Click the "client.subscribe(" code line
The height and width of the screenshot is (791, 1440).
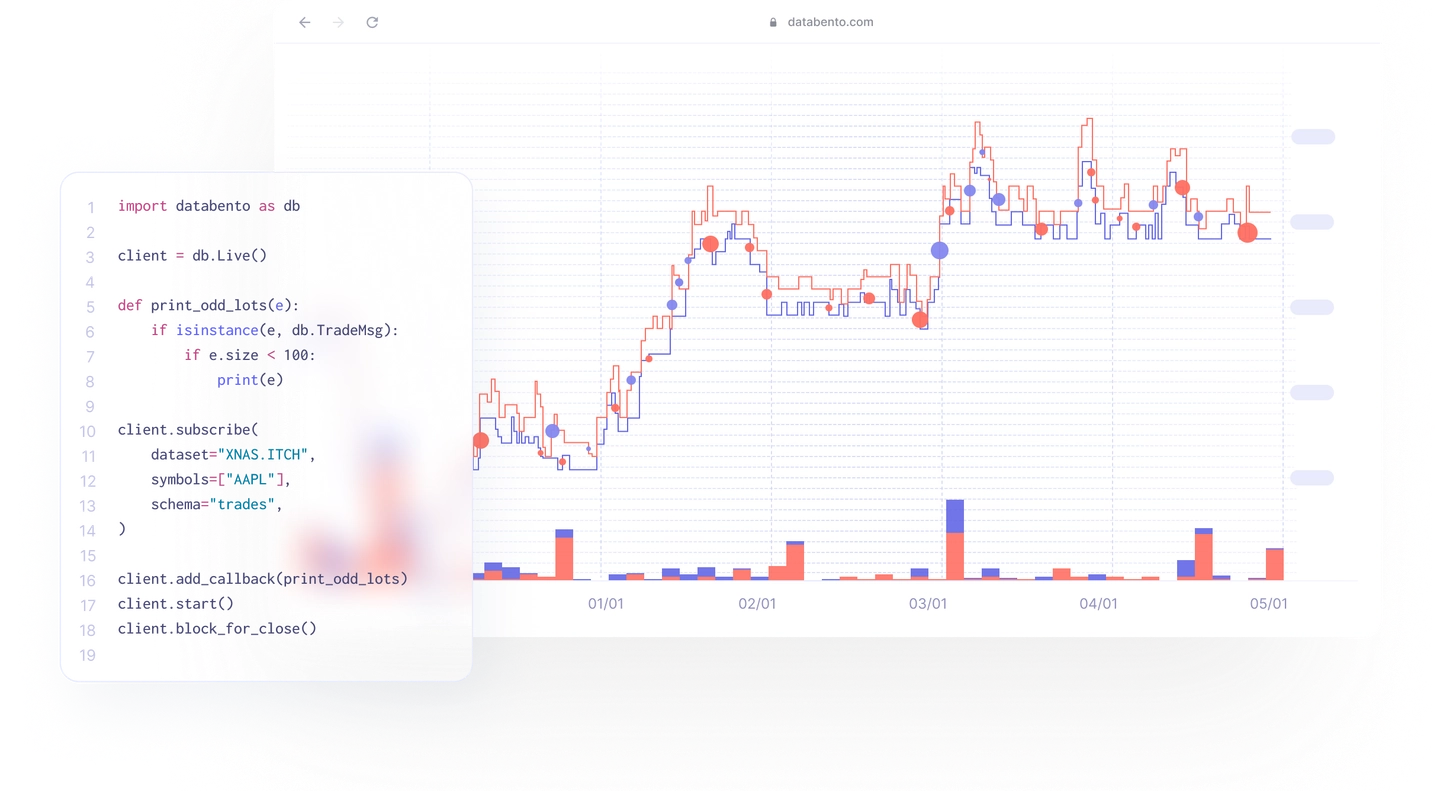pos(188,430)
